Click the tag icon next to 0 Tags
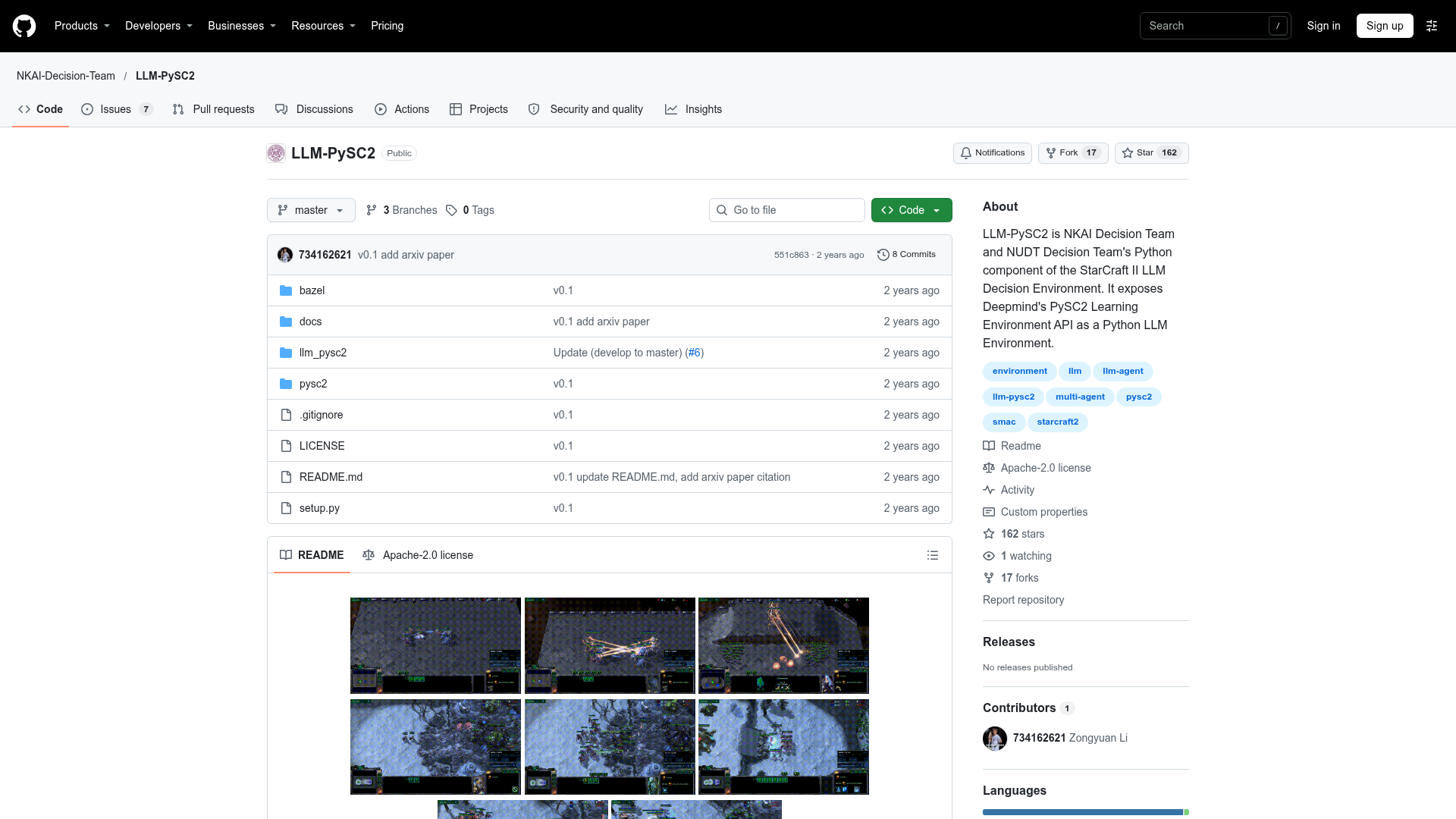 click(451, 210)
